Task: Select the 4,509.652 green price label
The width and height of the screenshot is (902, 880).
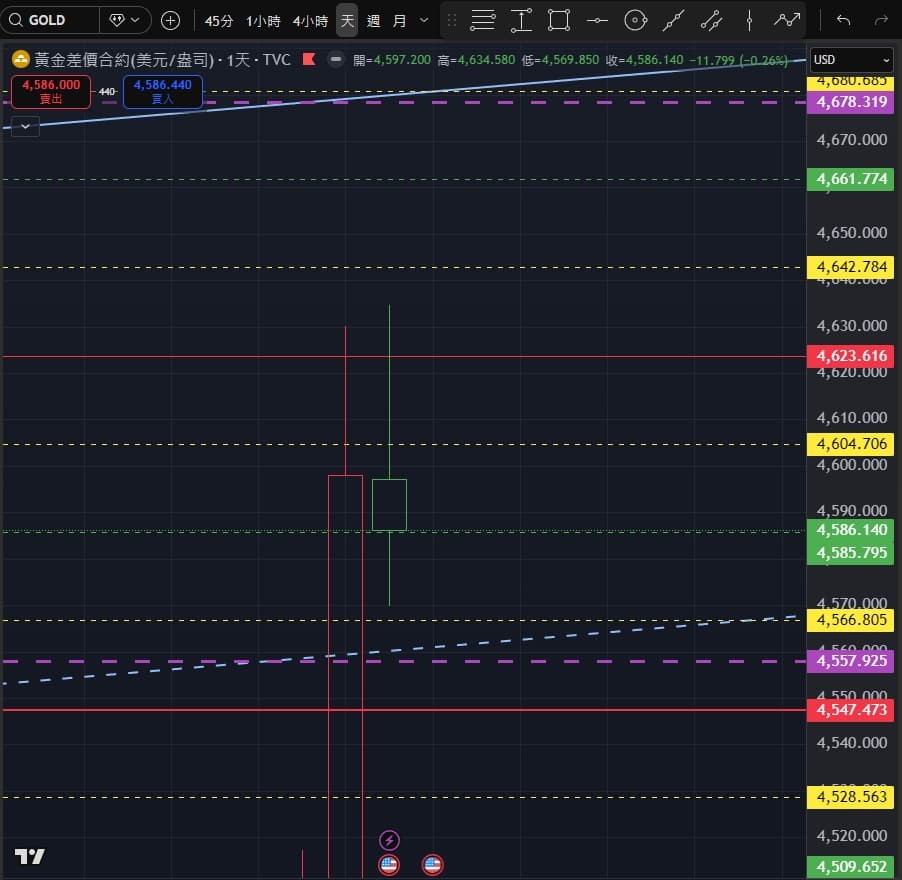Action: [x=850, y=867]
